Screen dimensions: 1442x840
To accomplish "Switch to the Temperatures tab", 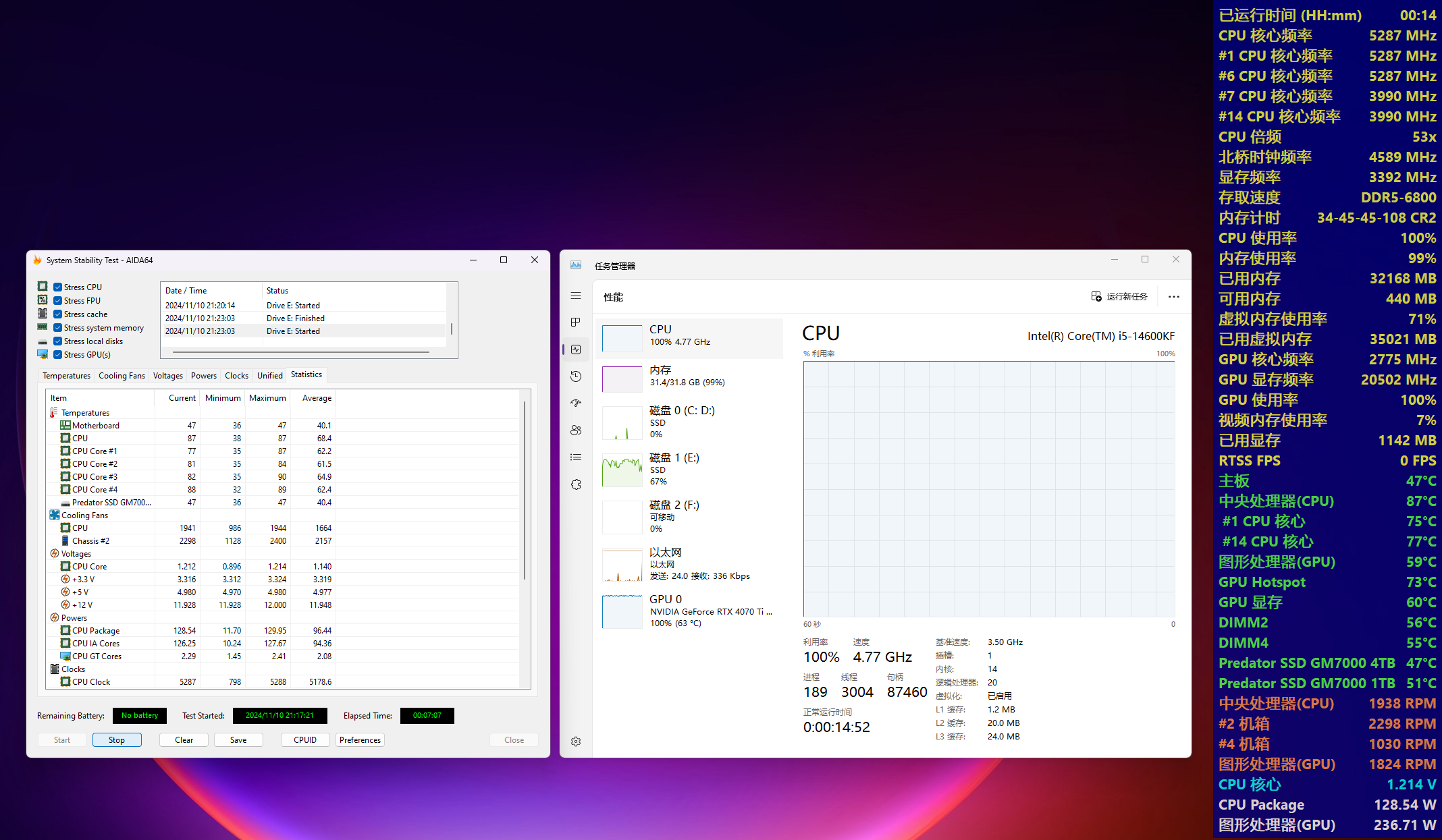I will (x=66, y=376).
